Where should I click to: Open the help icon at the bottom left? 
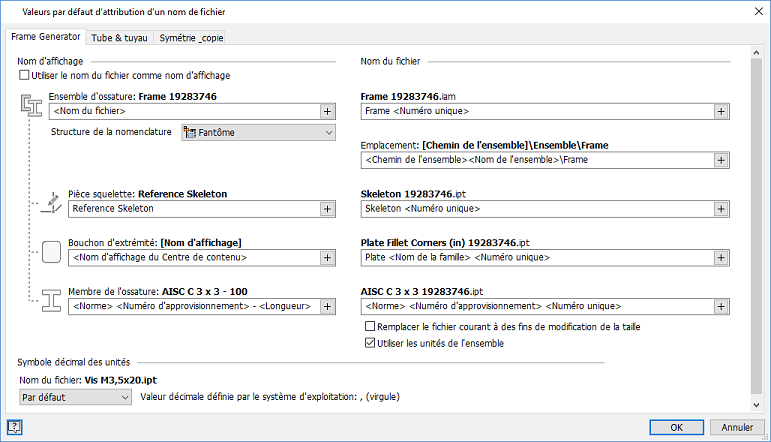(x=14, y=427)
